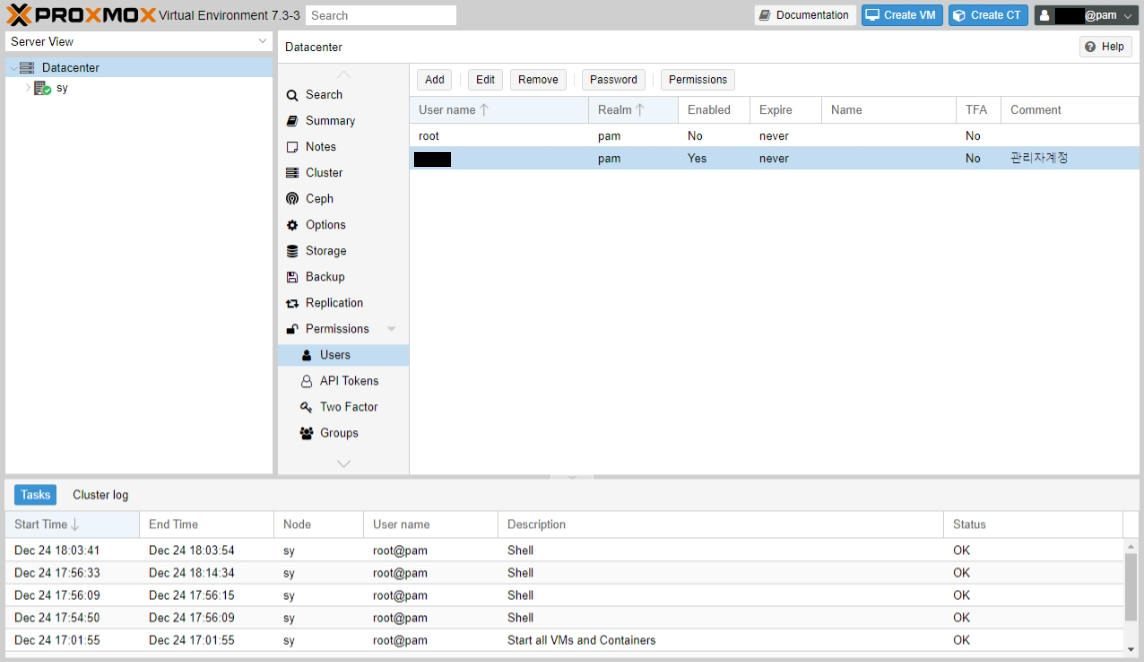
Task: Click the API Tokens user icon
Action: click(x=307, y=381)
